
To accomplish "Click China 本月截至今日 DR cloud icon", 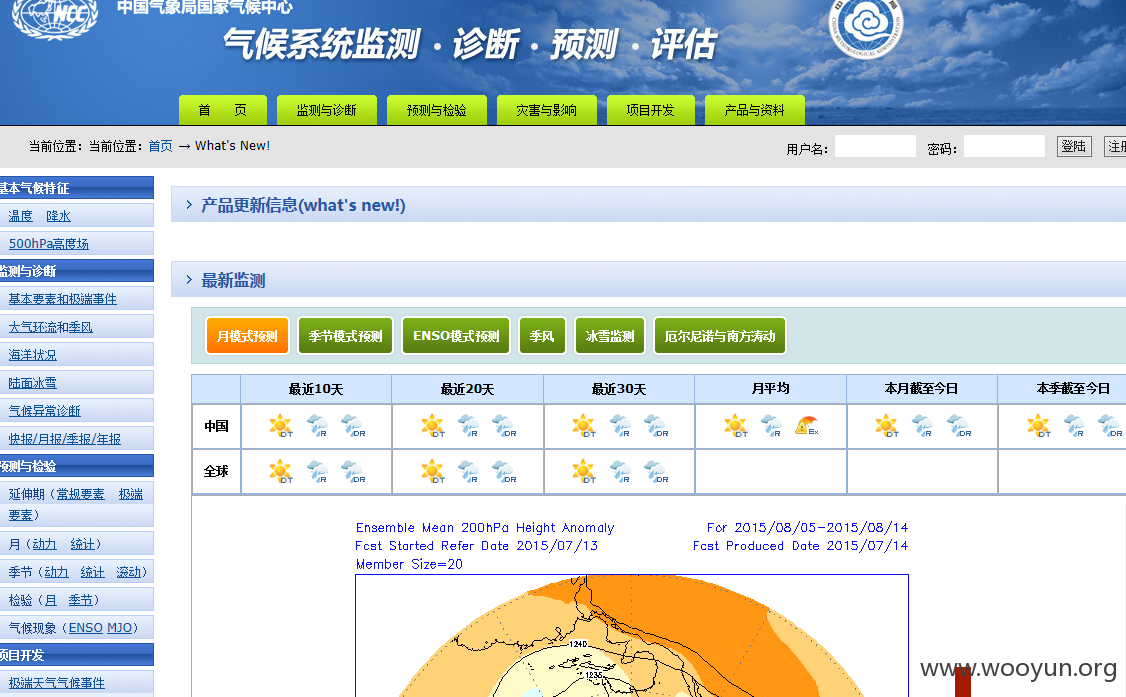I will pos(959,426).
